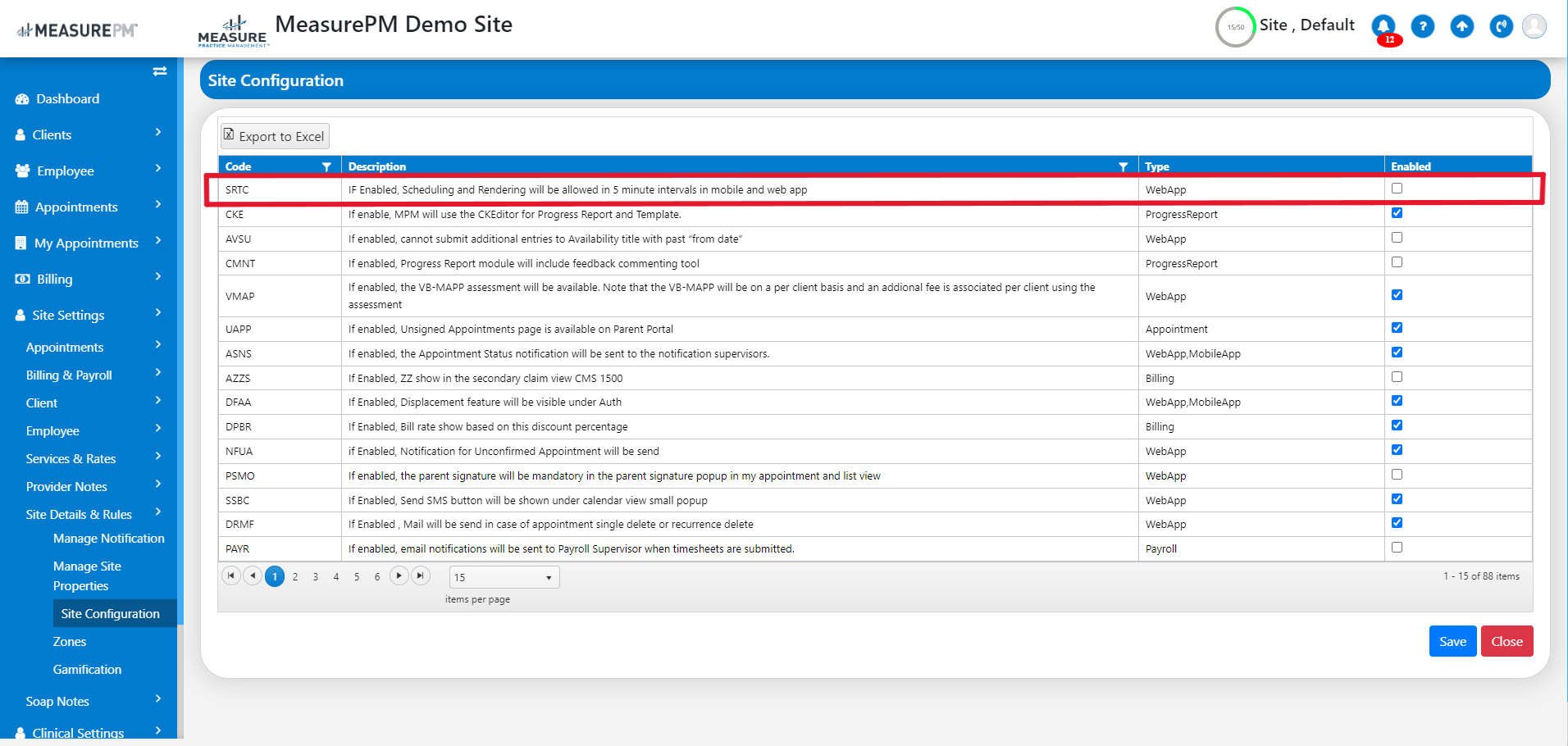Open the user profile avatar
The height and width of the screenshot is (746, 1568).
(1534, 26)
